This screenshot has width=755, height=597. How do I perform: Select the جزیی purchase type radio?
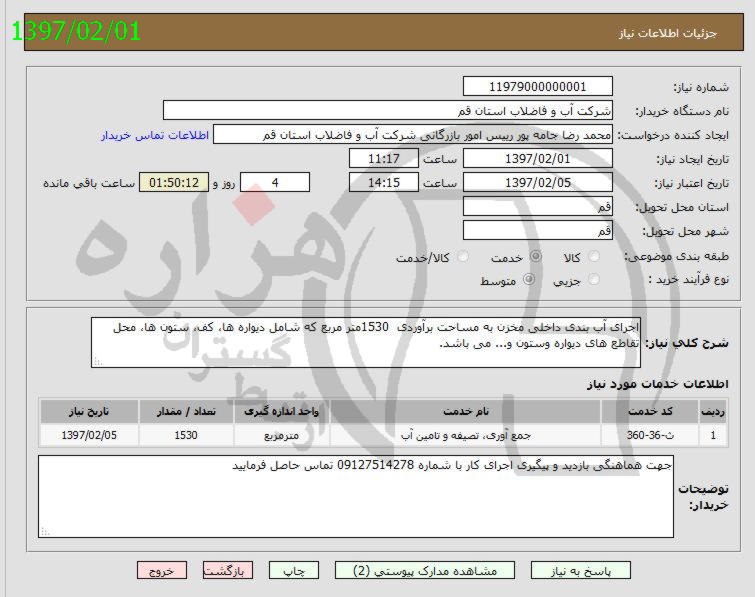coord(594,279)
